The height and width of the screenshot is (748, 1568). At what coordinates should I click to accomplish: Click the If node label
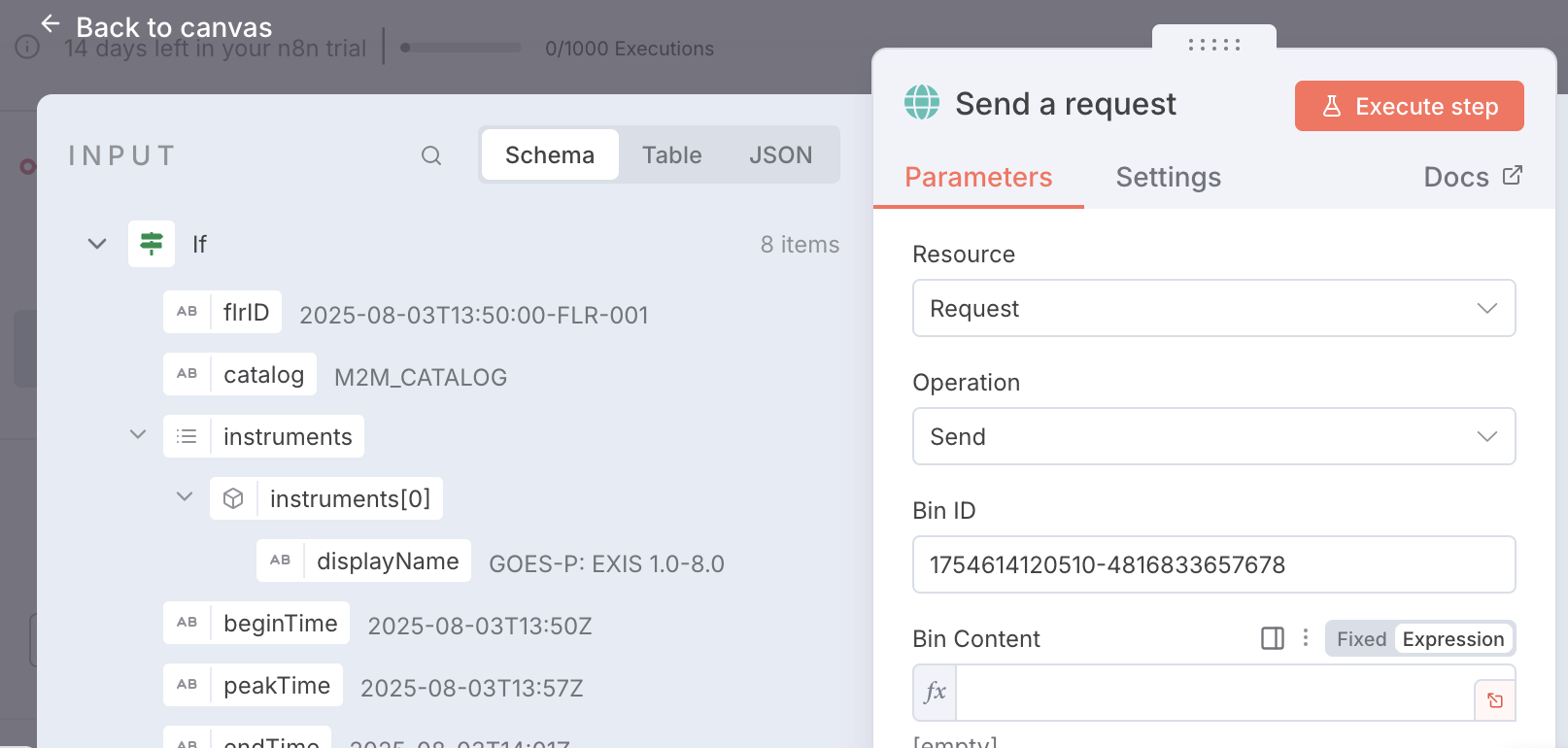tap(199, 245)
